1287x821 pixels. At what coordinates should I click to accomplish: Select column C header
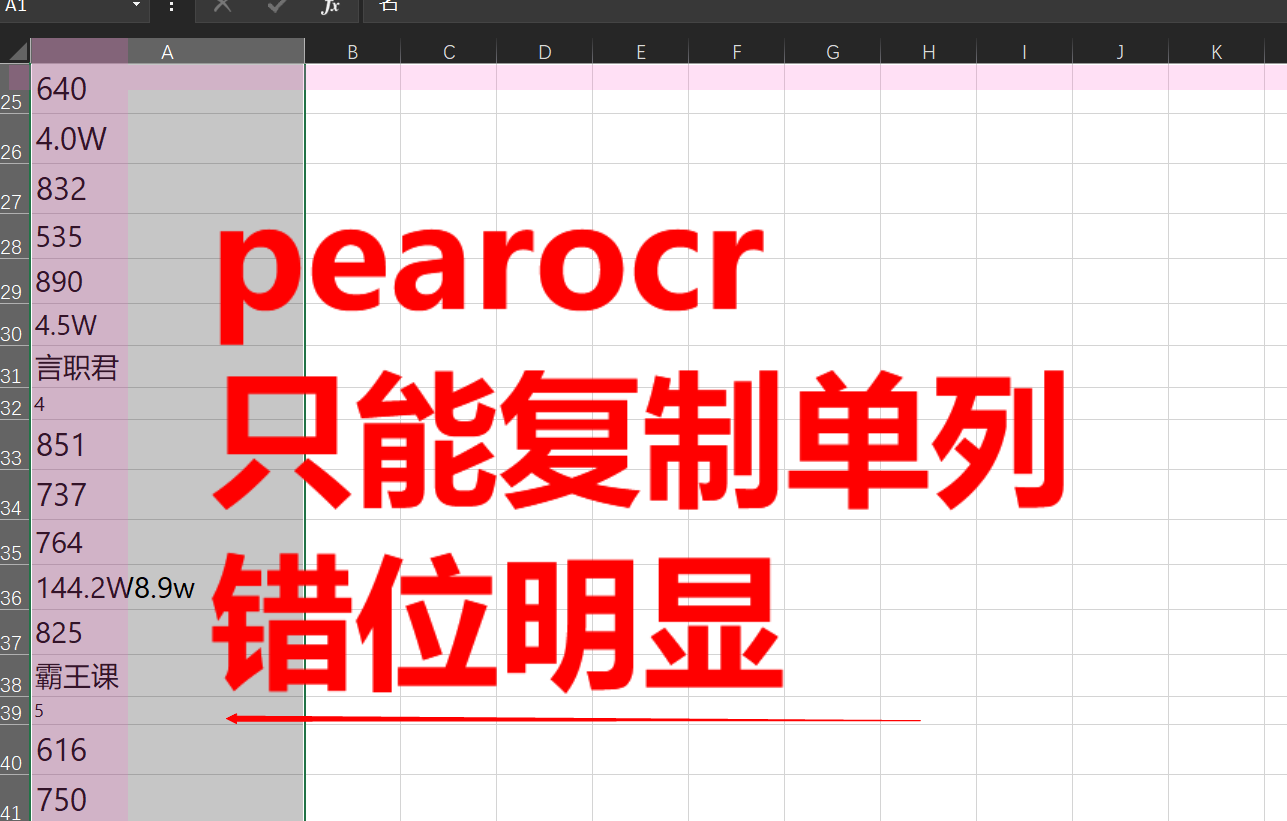[449, 52]
